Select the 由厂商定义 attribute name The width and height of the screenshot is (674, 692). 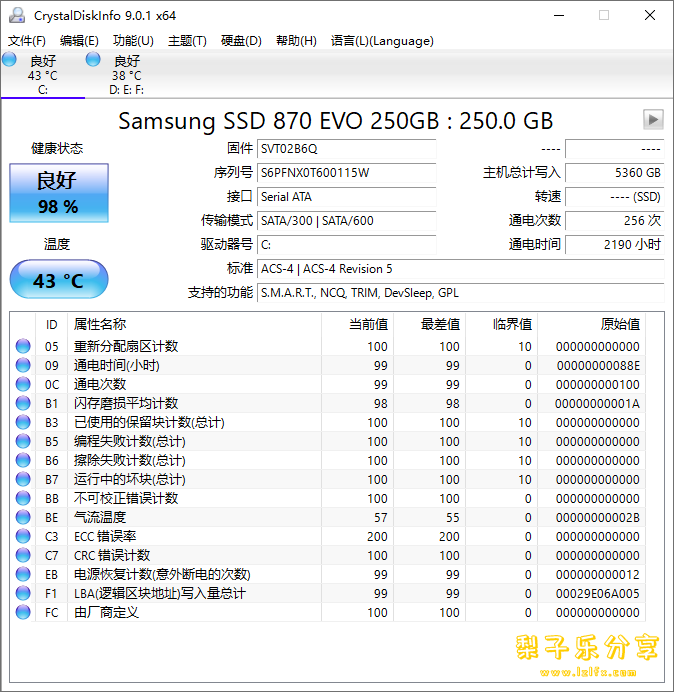click(x=106, y=612)
